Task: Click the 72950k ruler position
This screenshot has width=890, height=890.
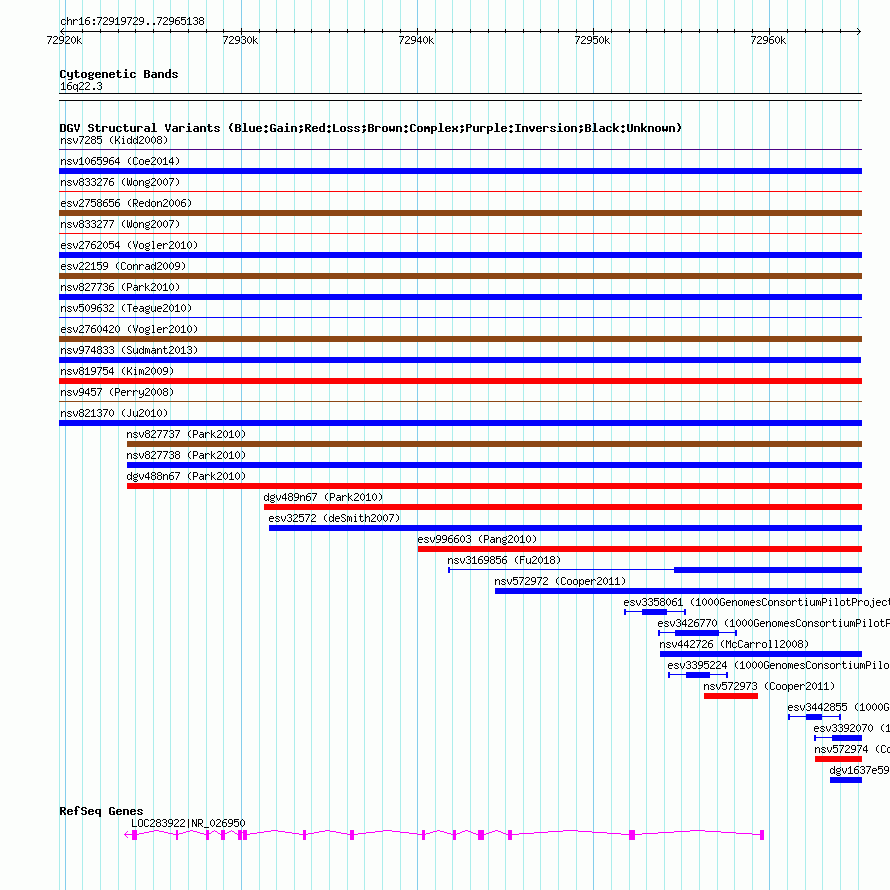Action: pyautogui.click(x=592, y=40)
